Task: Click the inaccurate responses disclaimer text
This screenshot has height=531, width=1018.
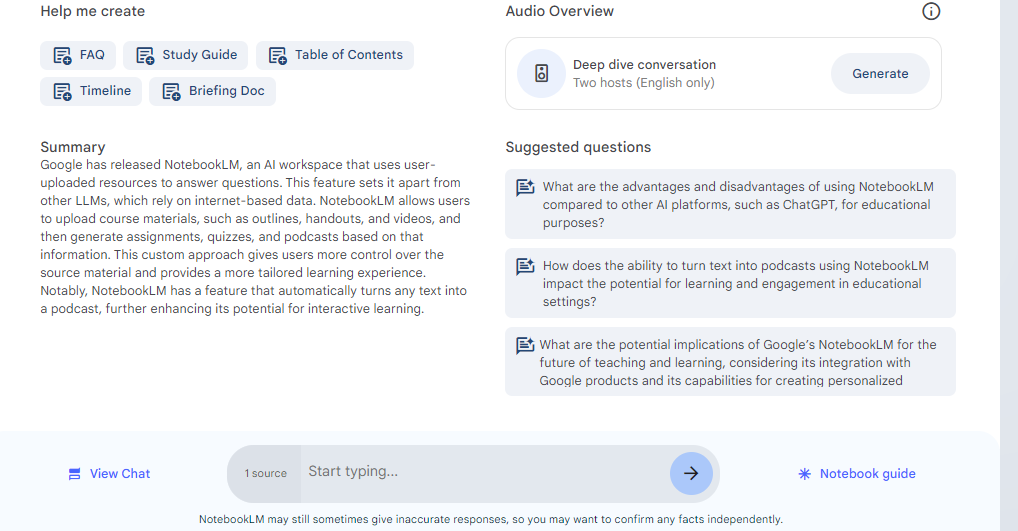Action: 491,519
